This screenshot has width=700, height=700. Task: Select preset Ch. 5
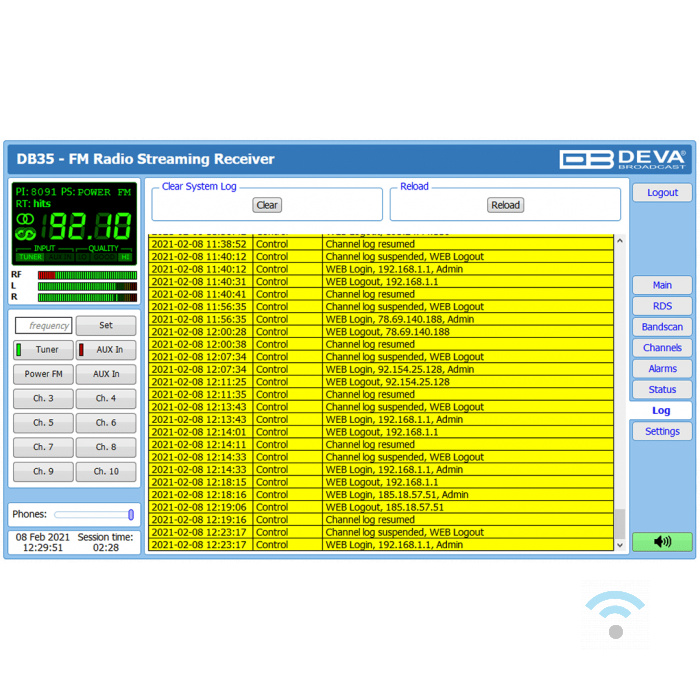(x=43, y=423)
